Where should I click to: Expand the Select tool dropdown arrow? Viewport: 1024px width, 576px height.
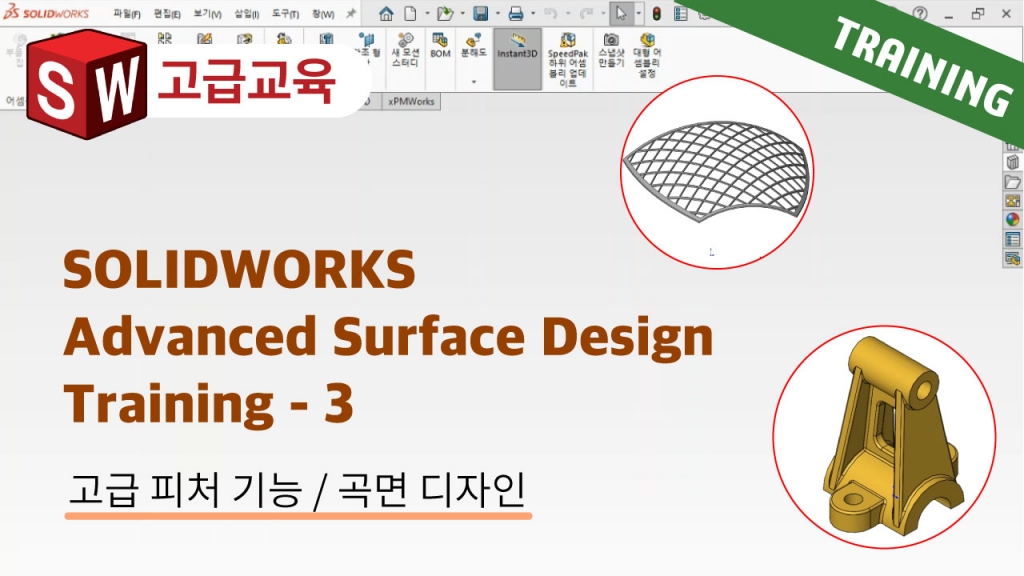point(638,13)
